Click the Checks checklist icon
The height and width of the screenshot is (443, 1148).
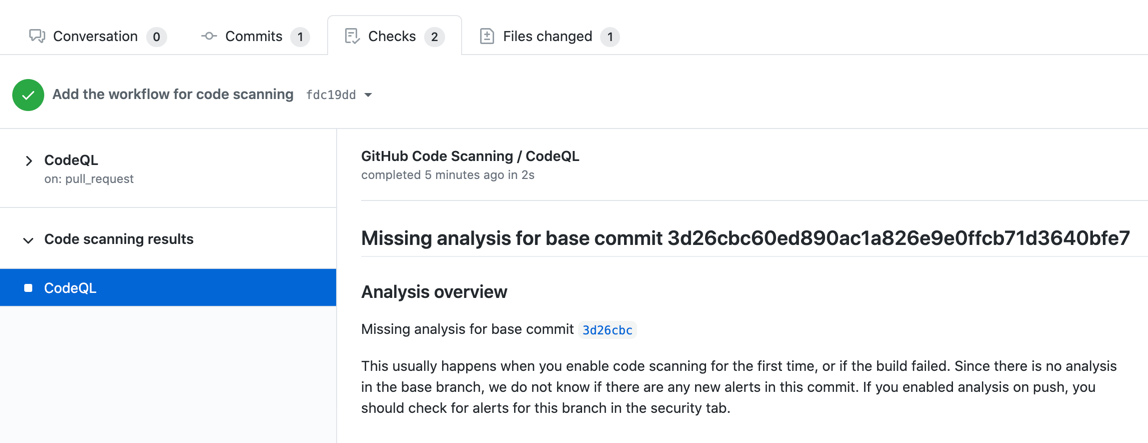[x=352, y=36]
